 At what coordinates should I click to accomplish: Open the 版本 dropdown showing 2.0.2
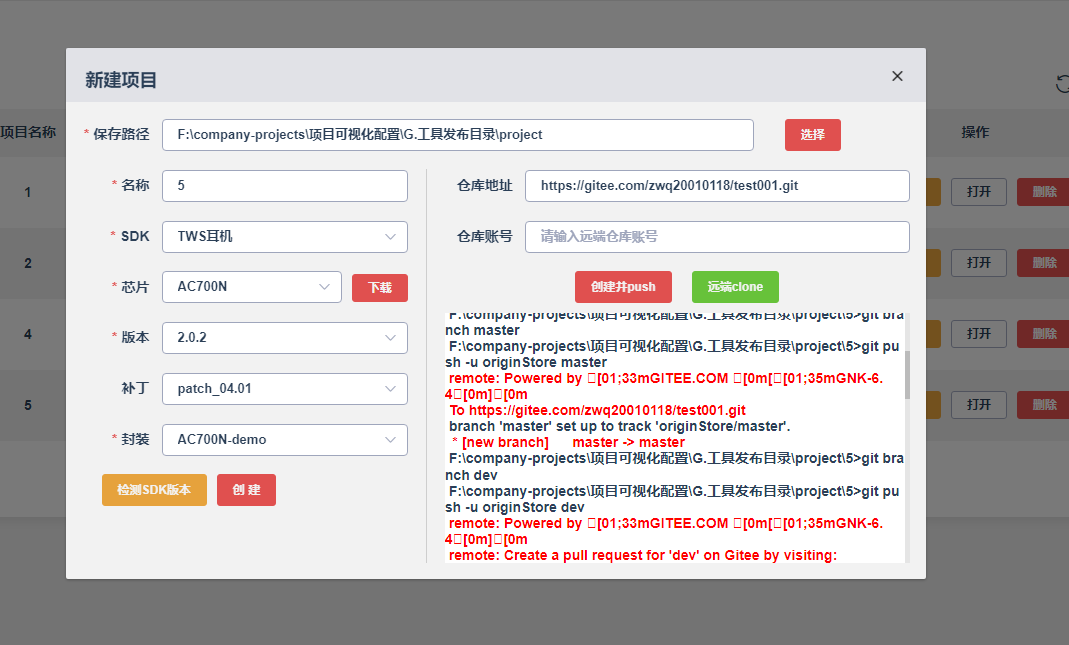click(x=285, y=338)
